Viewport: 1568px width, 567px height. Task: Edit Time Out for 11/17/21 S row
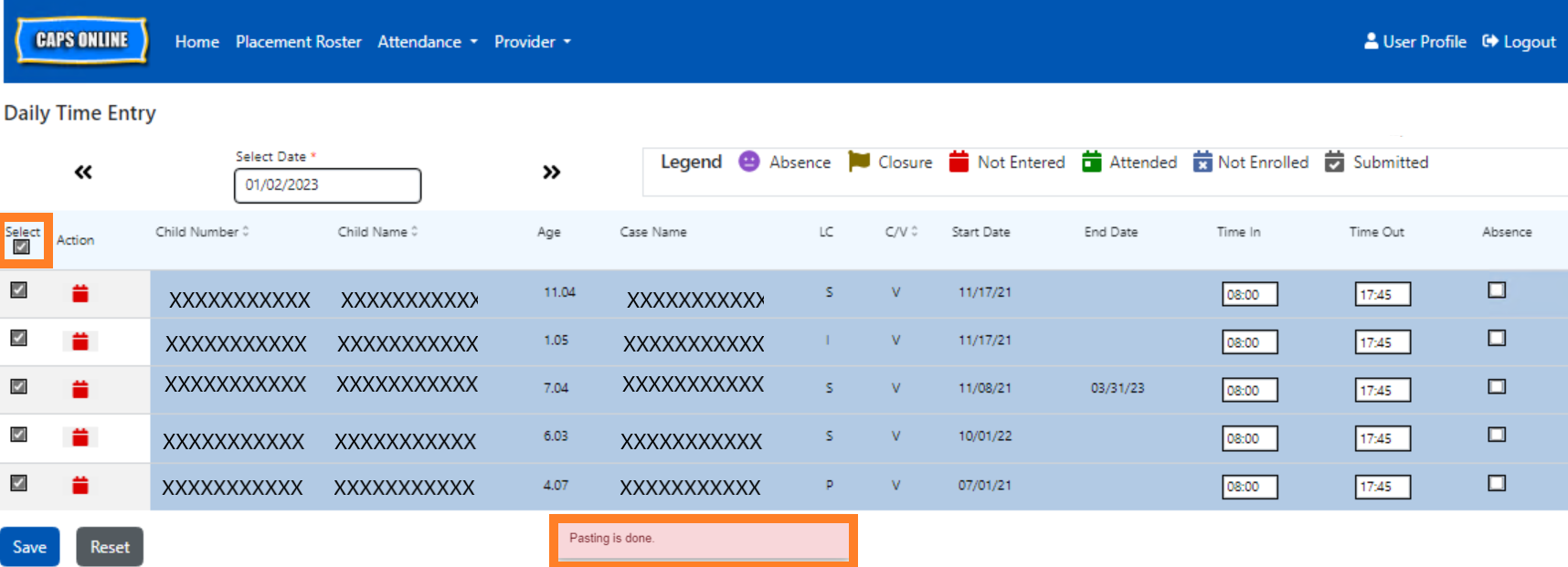1383,294
